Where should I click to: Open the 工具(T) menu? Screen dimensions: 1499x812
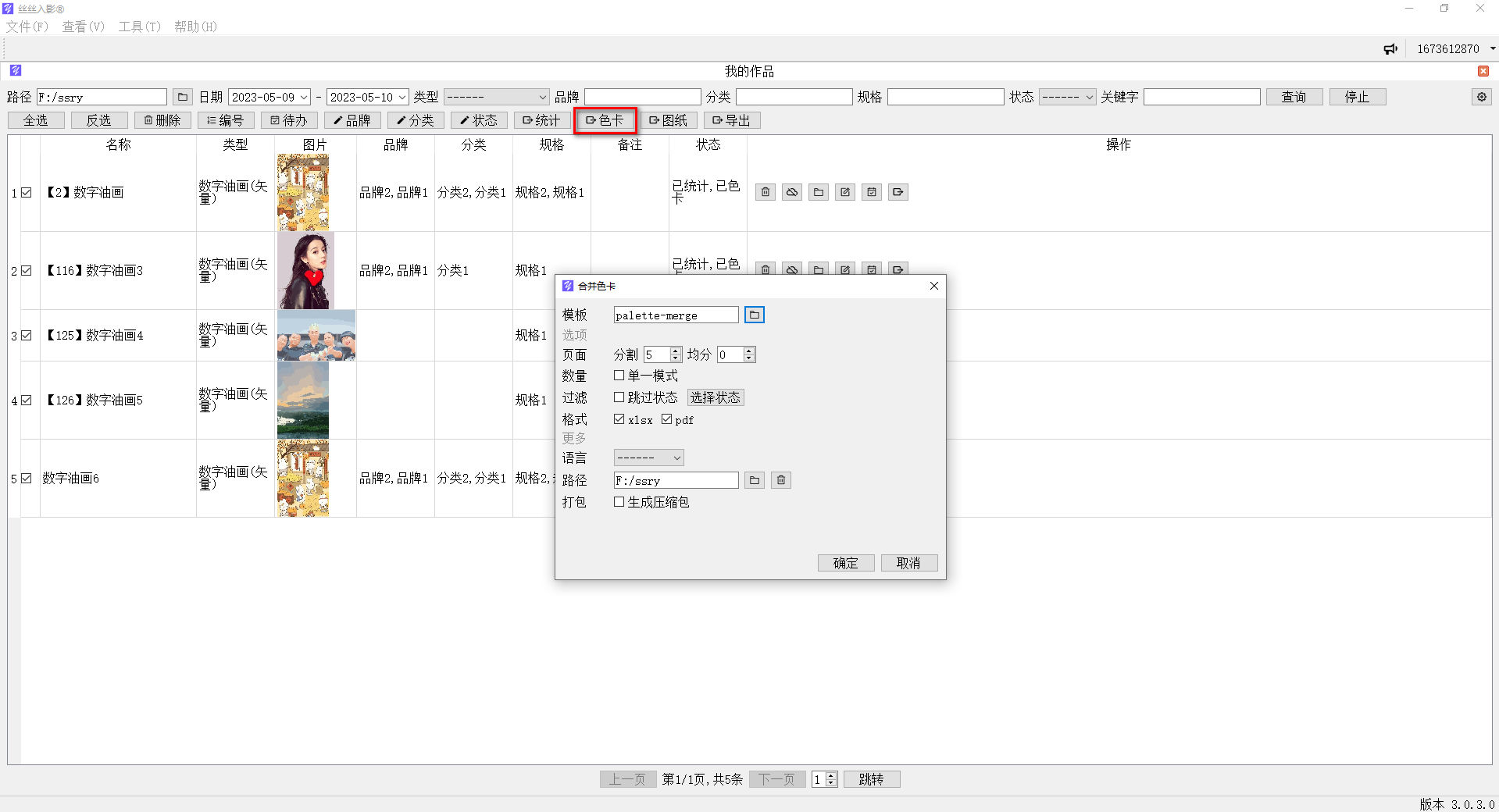pos(139,27)
